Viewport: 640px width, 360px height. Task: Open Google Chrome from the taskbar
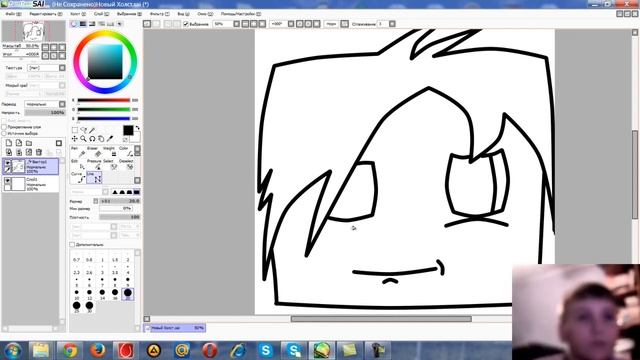70,350
